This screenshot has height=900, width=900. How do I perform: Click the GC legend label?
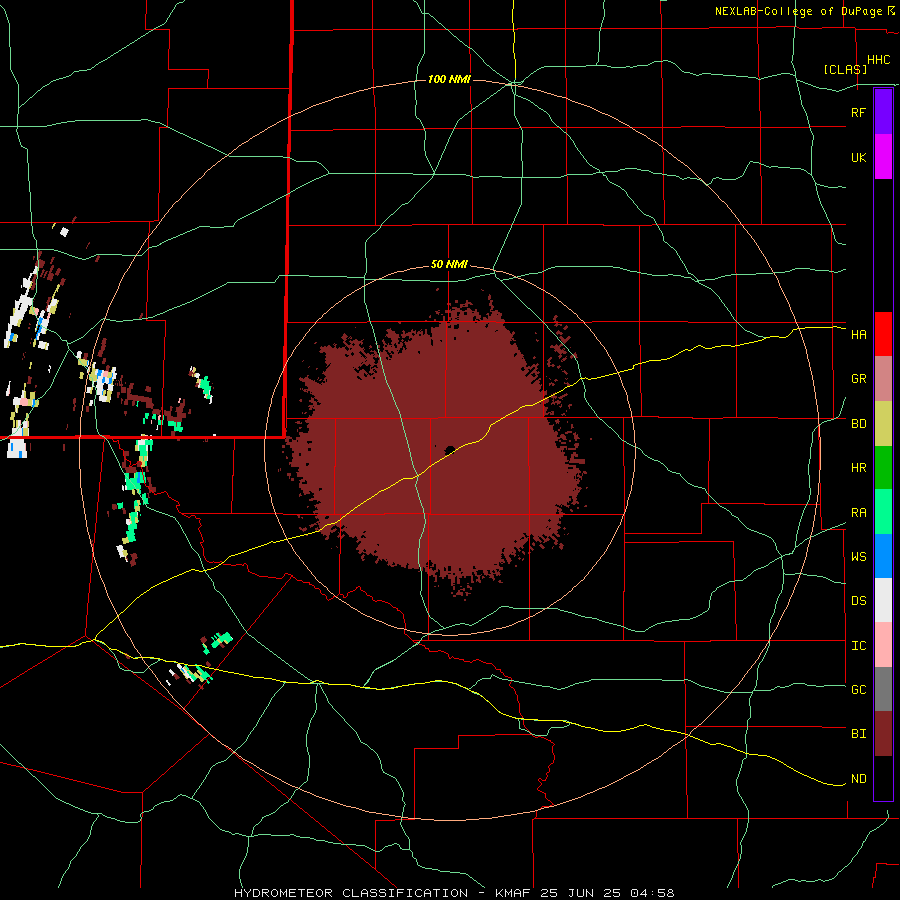(858, 690)
